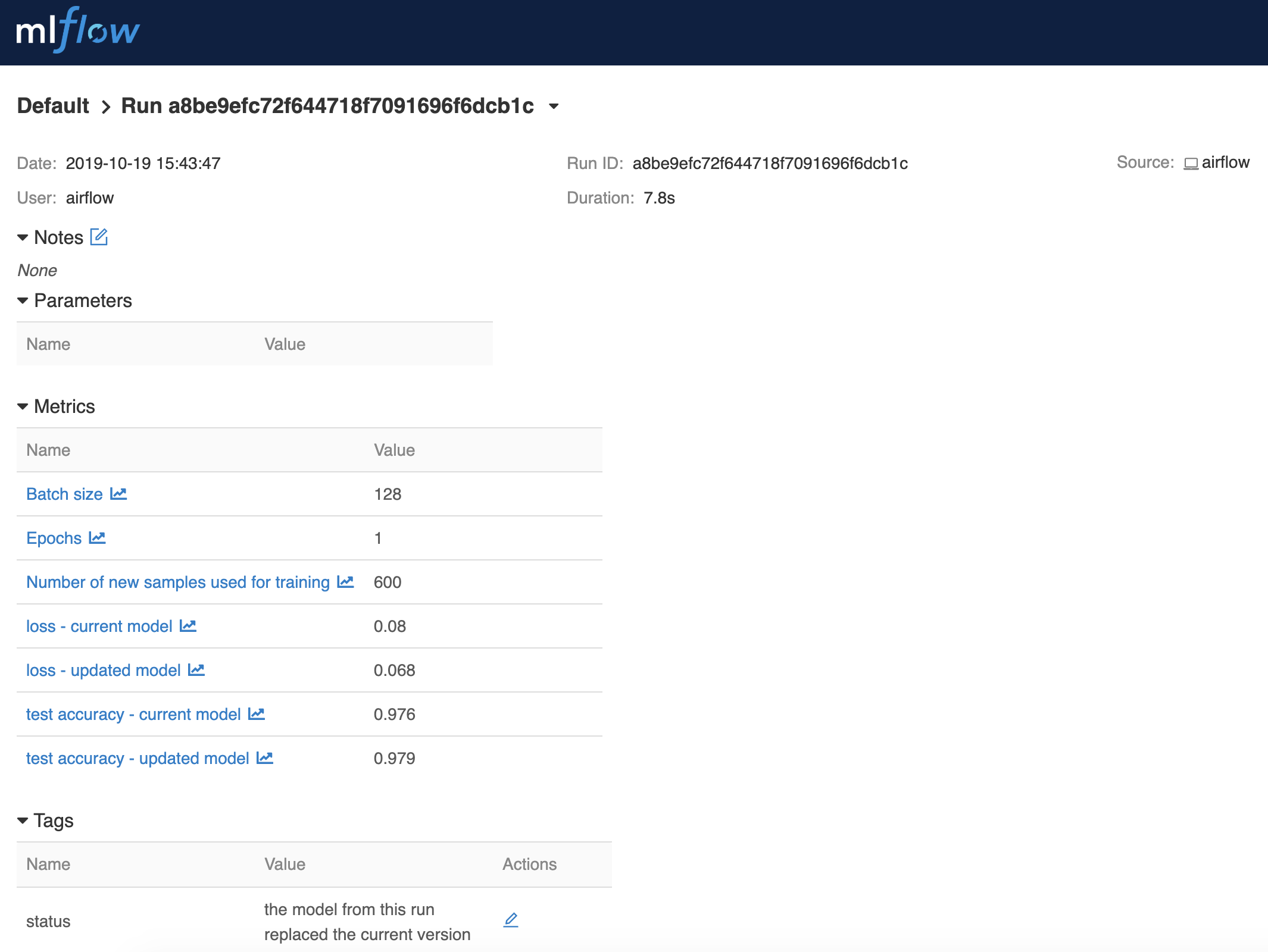The height and width of the screenshot is (952, 1268).
Task: Open chart icon for Epochs metric
Action: (x=97, y=538)
